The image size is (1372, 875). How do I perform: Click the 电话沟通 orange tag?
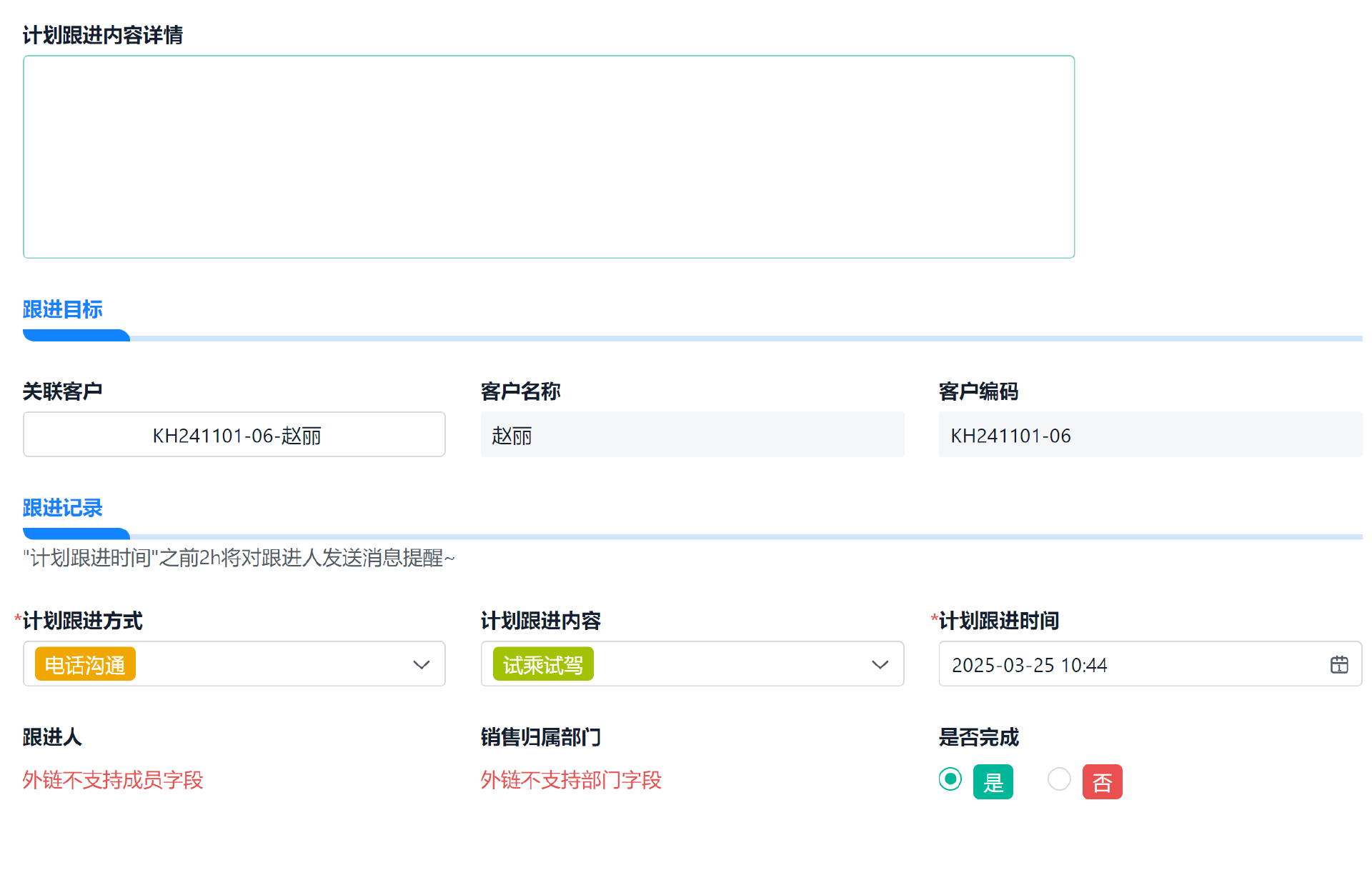coord(85,665)
